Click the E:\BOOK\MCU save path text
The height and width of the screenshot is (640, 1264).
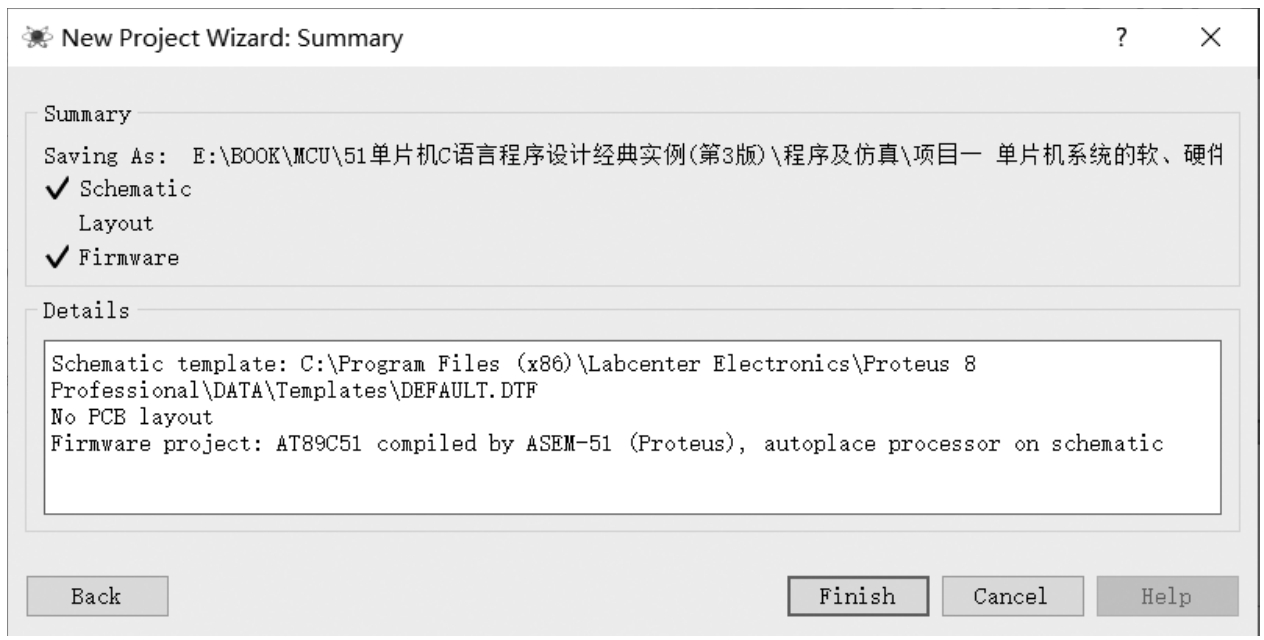pos(710,156)
